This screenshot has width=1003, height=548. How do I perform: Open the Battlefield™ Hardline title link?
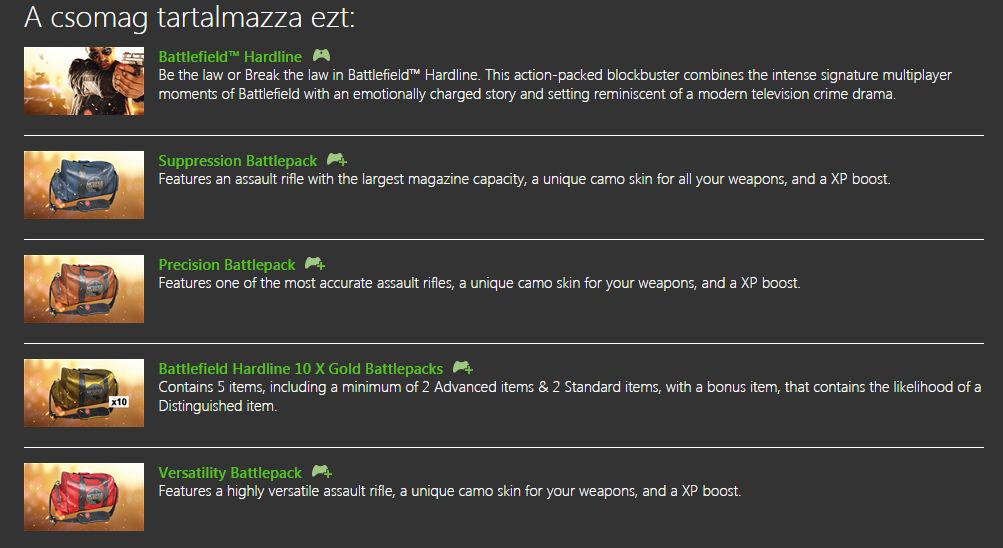coord(230,57)
